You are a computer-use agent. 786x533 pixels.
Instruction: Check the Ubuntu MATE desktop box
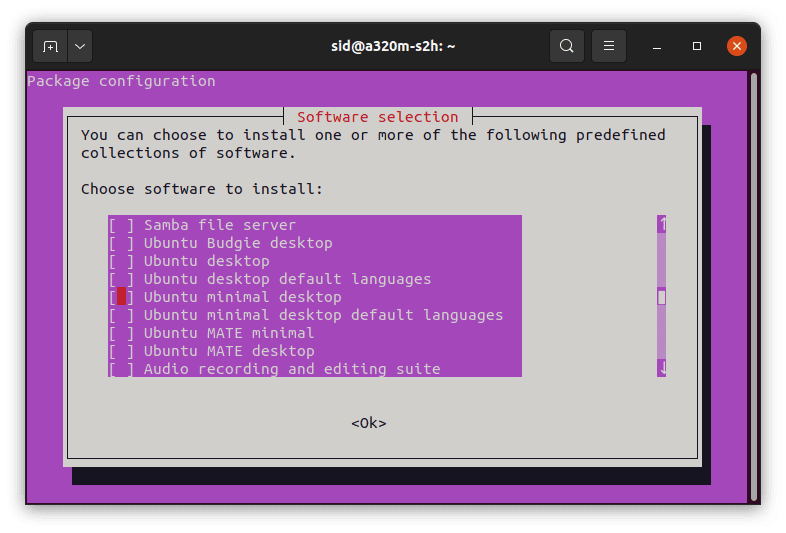[x=121, y=351]
